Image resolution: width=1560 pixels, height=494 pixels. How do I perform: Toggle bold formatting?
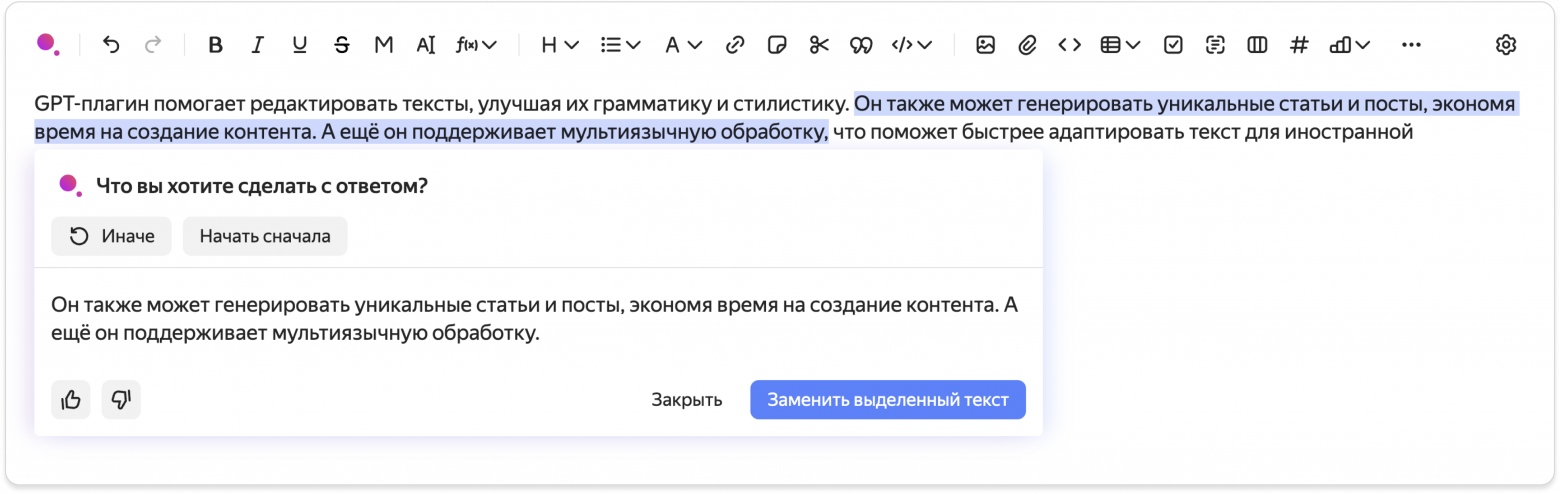tap(215, 44)
